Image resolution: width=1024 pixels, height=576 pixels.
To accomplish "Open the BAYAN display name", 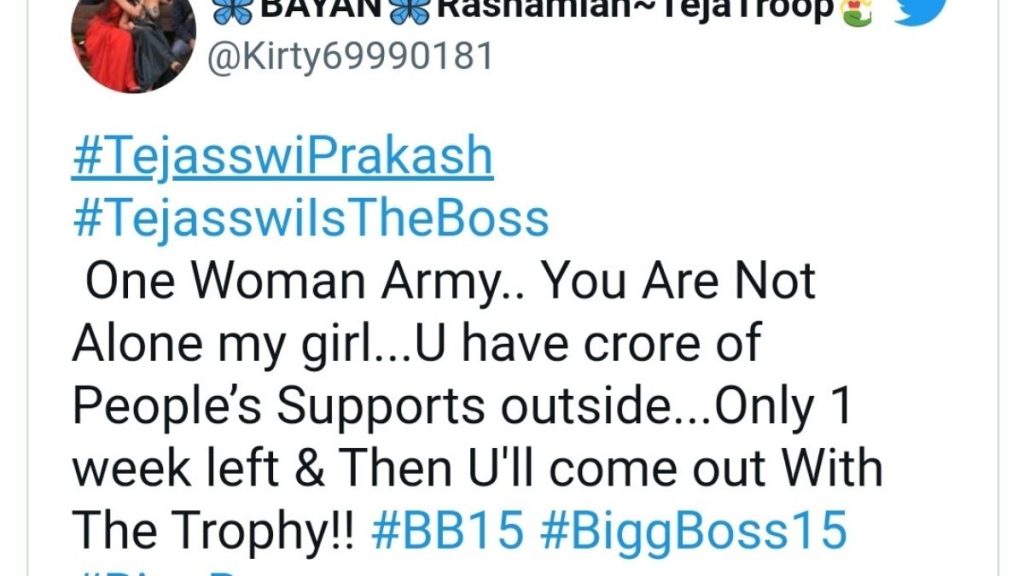I will click(x=321, y=8).
